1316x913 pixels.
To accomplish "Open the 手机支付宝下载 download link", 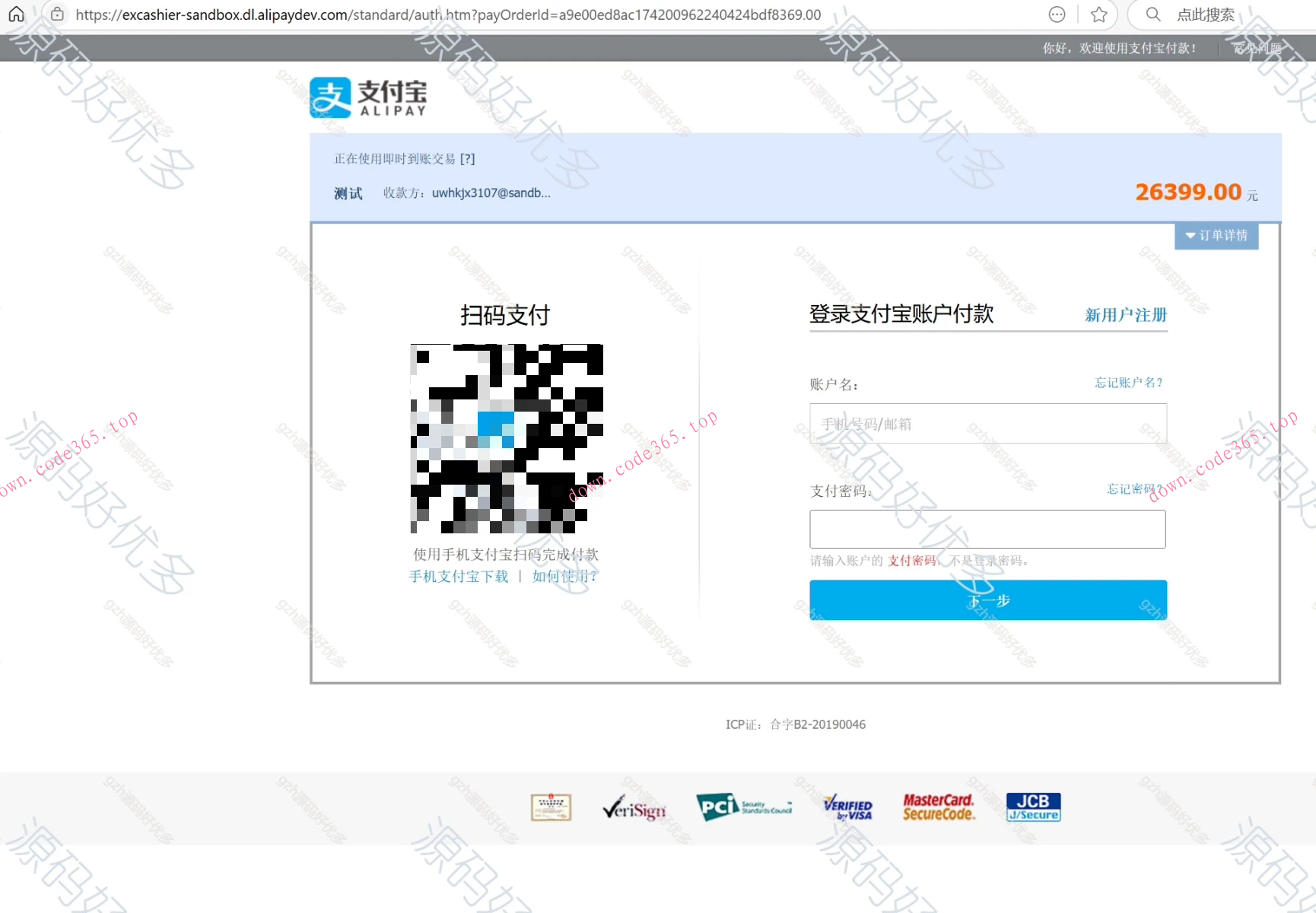I will [x=456, y=576].
